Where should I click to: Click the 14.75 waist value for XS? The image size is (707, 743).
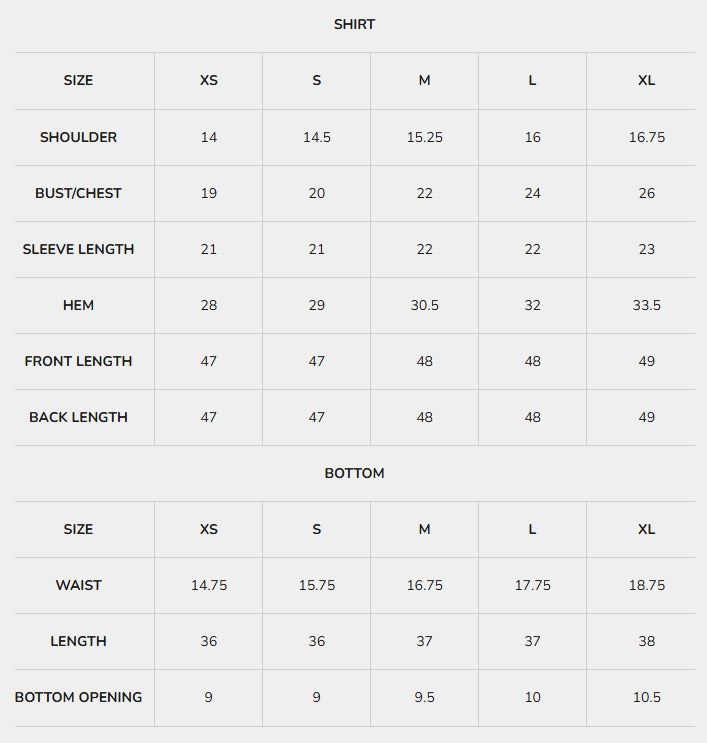[208, 585]
